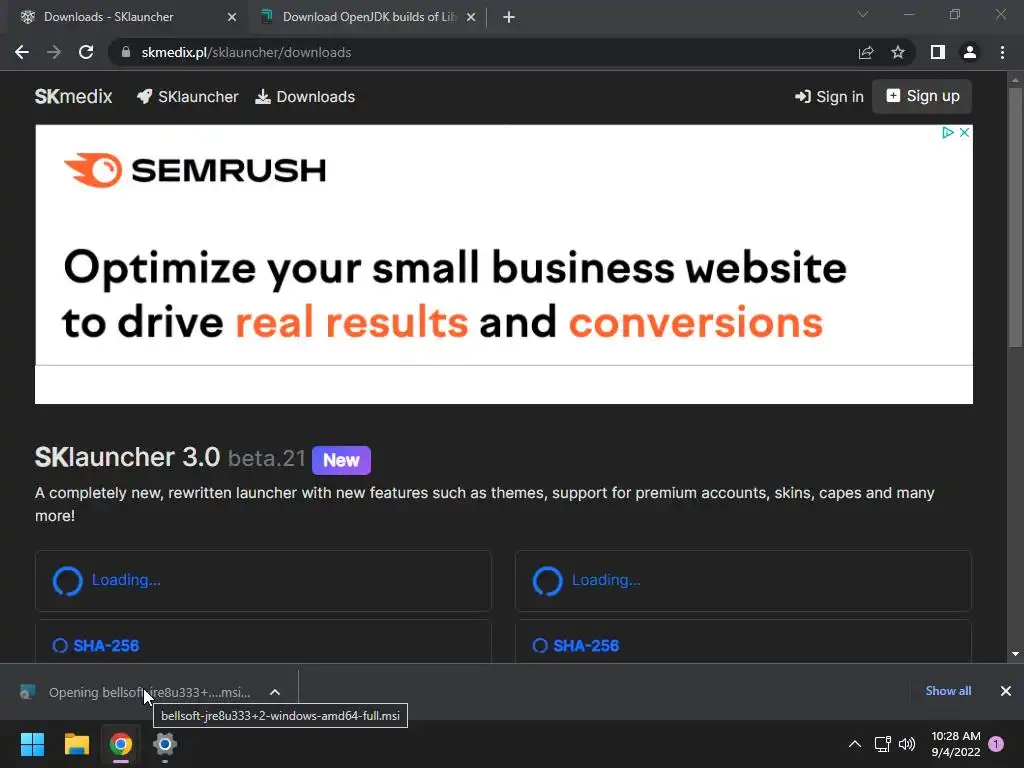1024x768 pixels.
Task: Open clock and calendar 10:28 AM
Action: (955, 744)
